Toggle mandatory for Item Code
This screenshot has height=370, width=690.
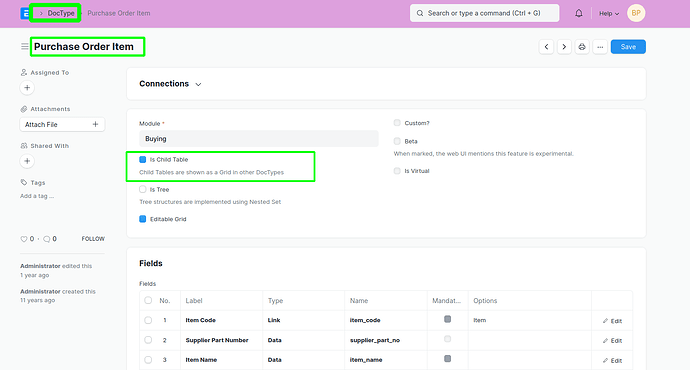point(448,319)
